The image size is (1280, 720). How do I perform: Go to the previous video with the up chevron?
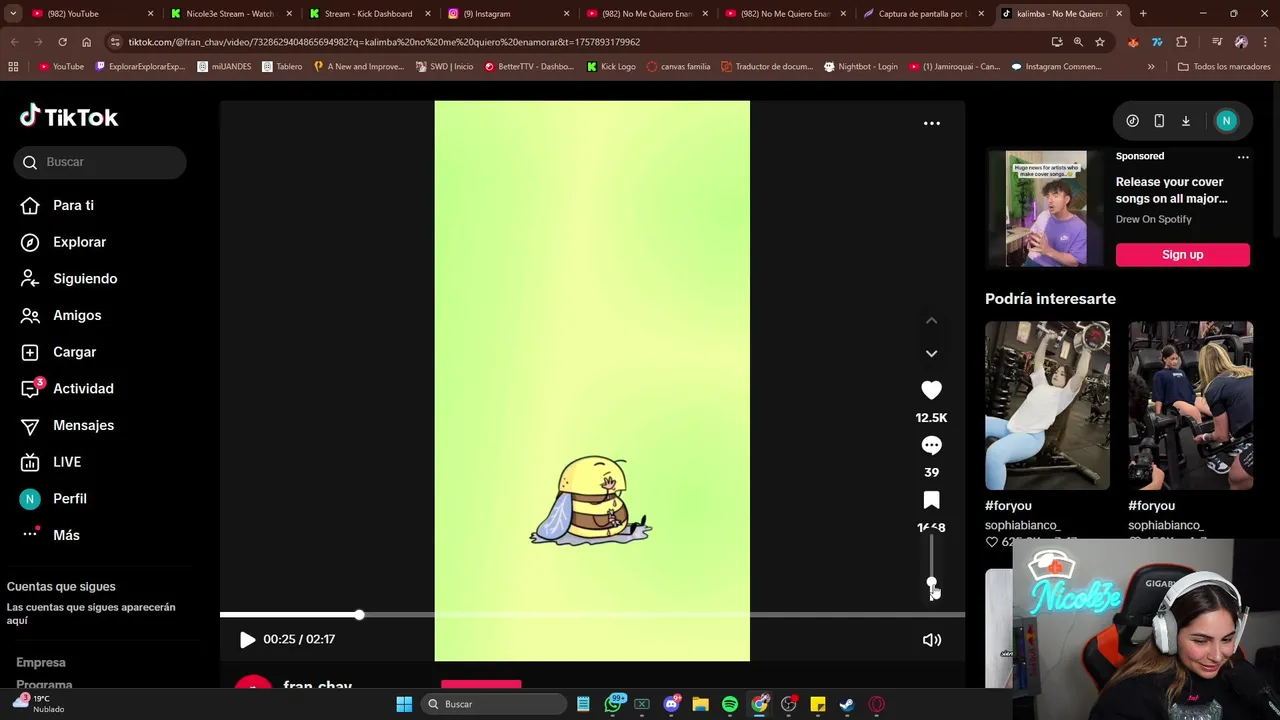pyautogui.click(x=931, y=320)
